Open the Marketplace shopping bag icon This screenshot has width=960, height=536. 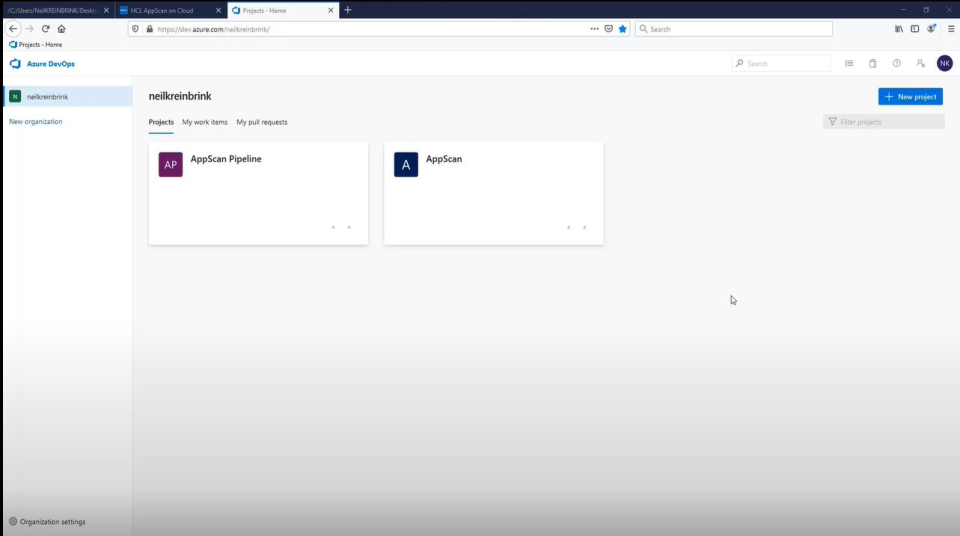tap(872, 64)
